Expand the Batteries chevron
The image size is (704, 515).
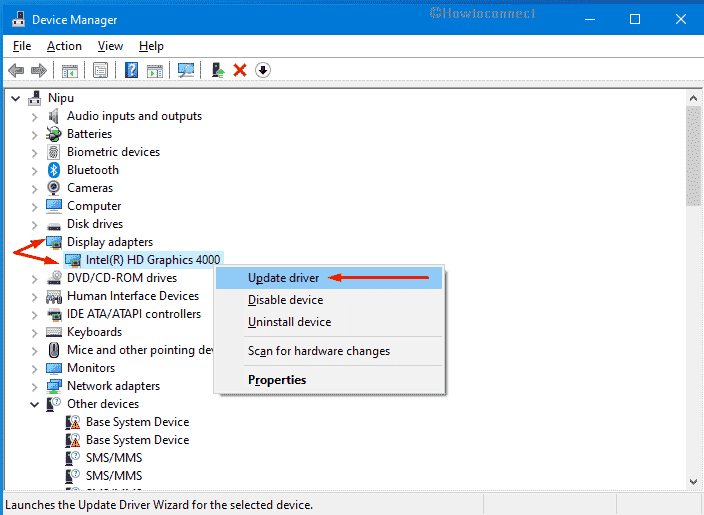point(35,135)
